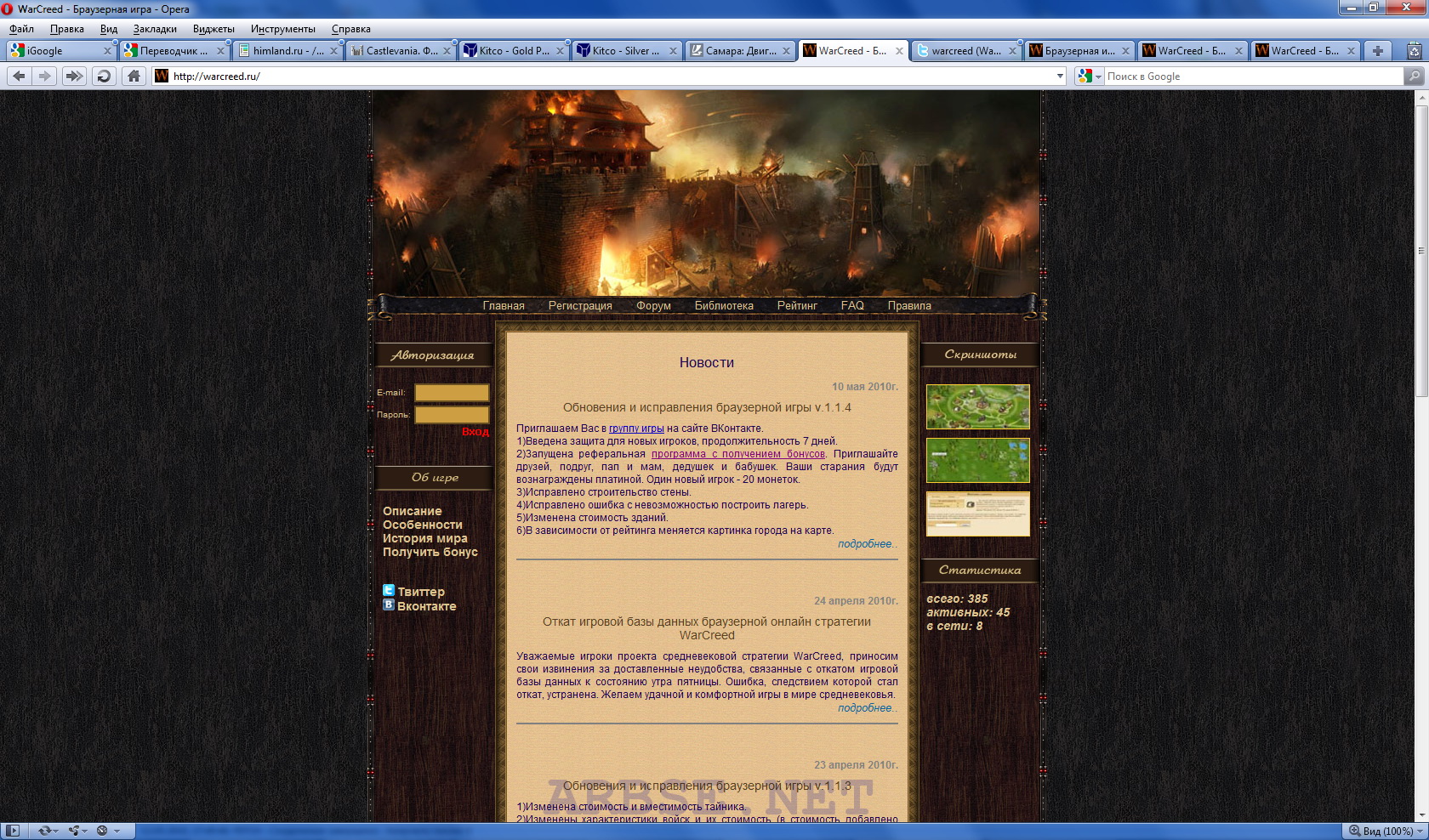1429x840 pixels.
Task: Close the Kitco - Gold tab
Action: pyautogui.click(x=560, y=51)
